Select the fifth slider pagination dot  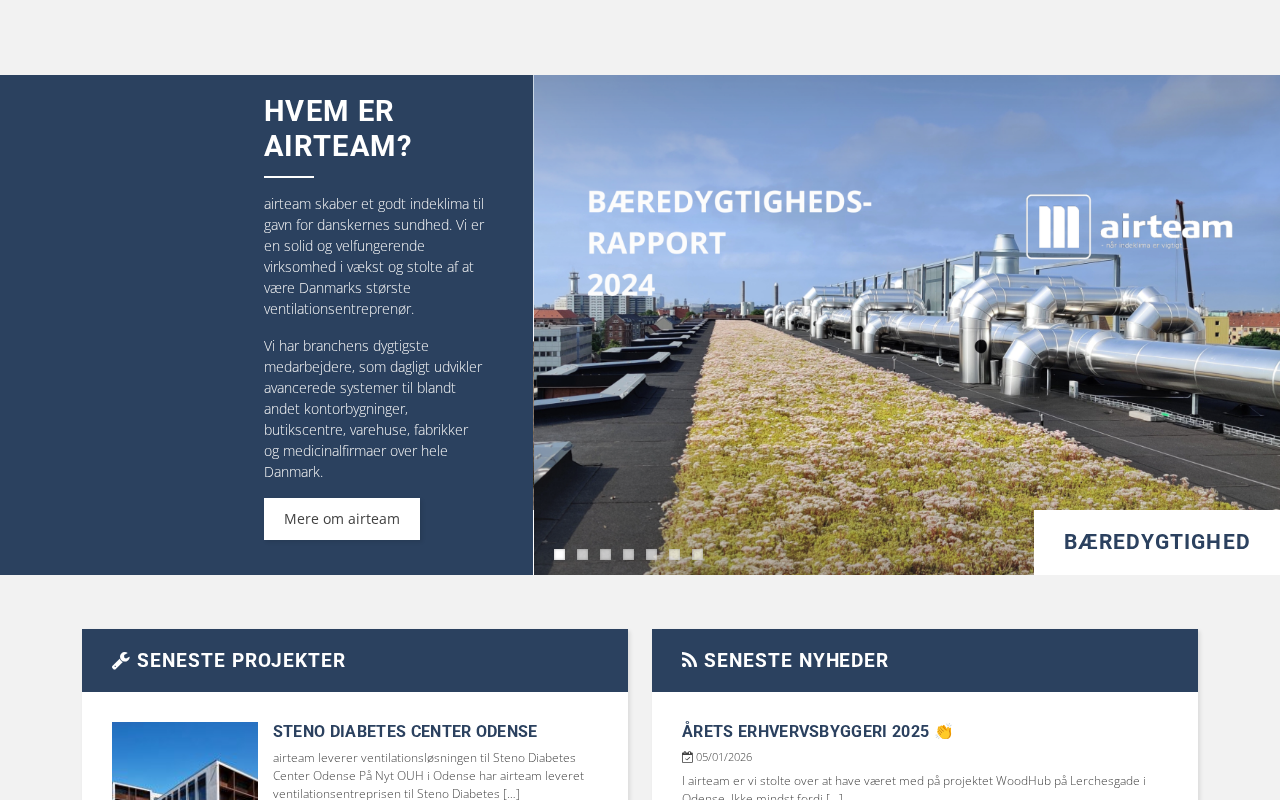point(651,555)
